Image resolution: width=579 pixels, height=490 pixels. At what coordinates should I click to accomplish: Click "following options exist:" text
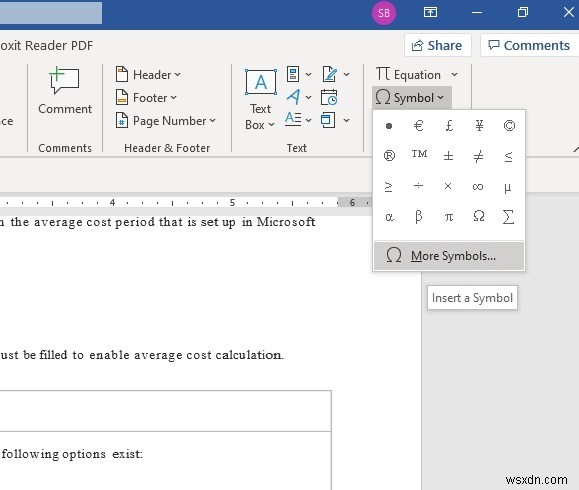pyautogui.click(x=72, y=453)
